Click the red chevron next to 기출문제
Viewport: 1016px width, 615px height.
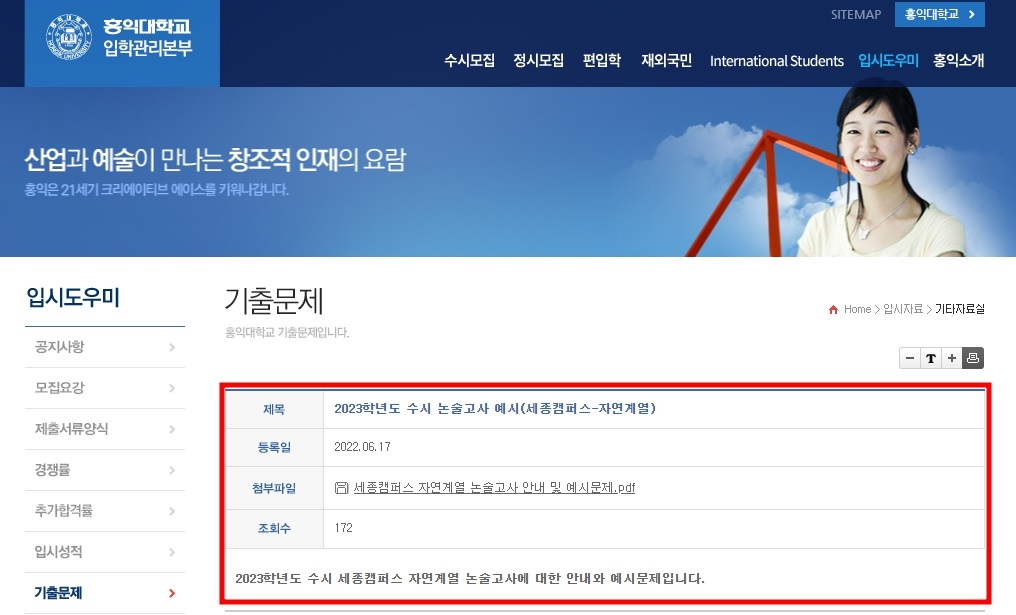coord(172,593)
